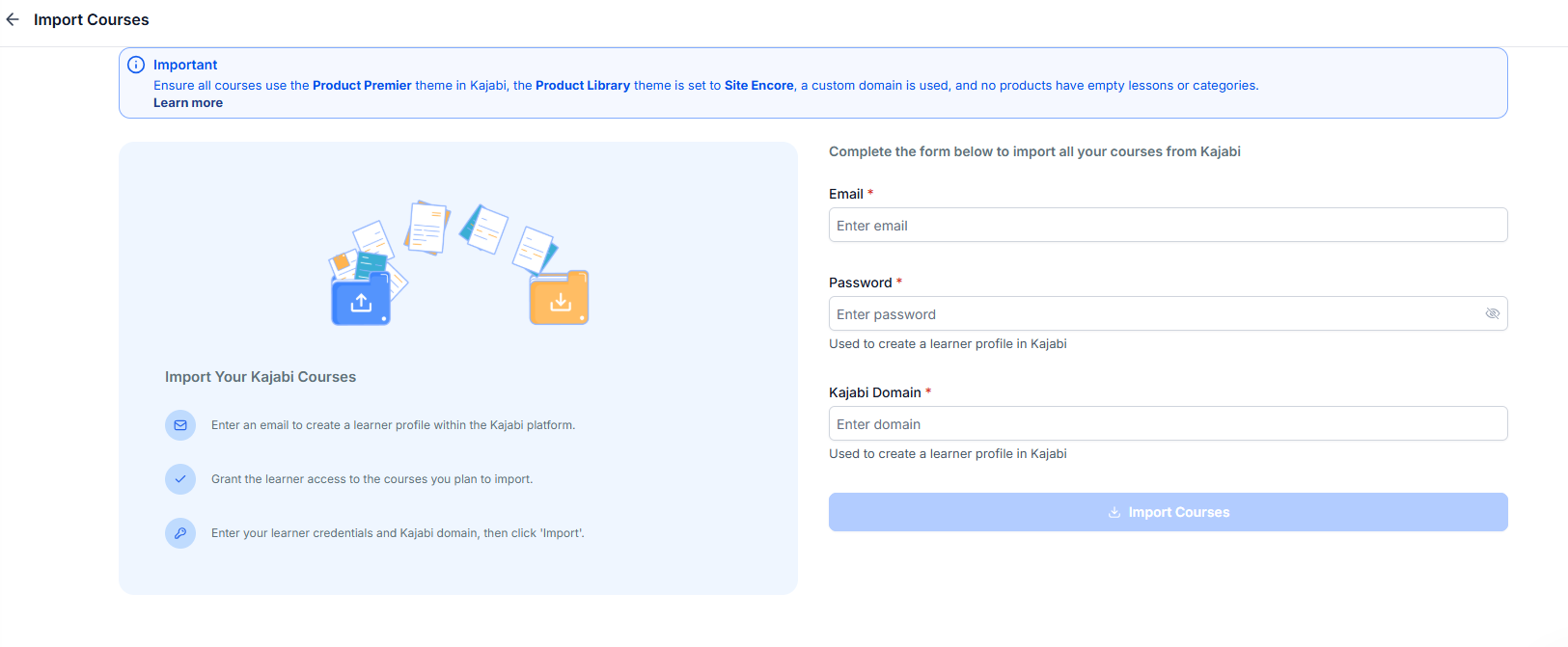Click the download icon on the Import Courses button
This screenshot has width=1568, height=647.
[x=1114, y=512]
